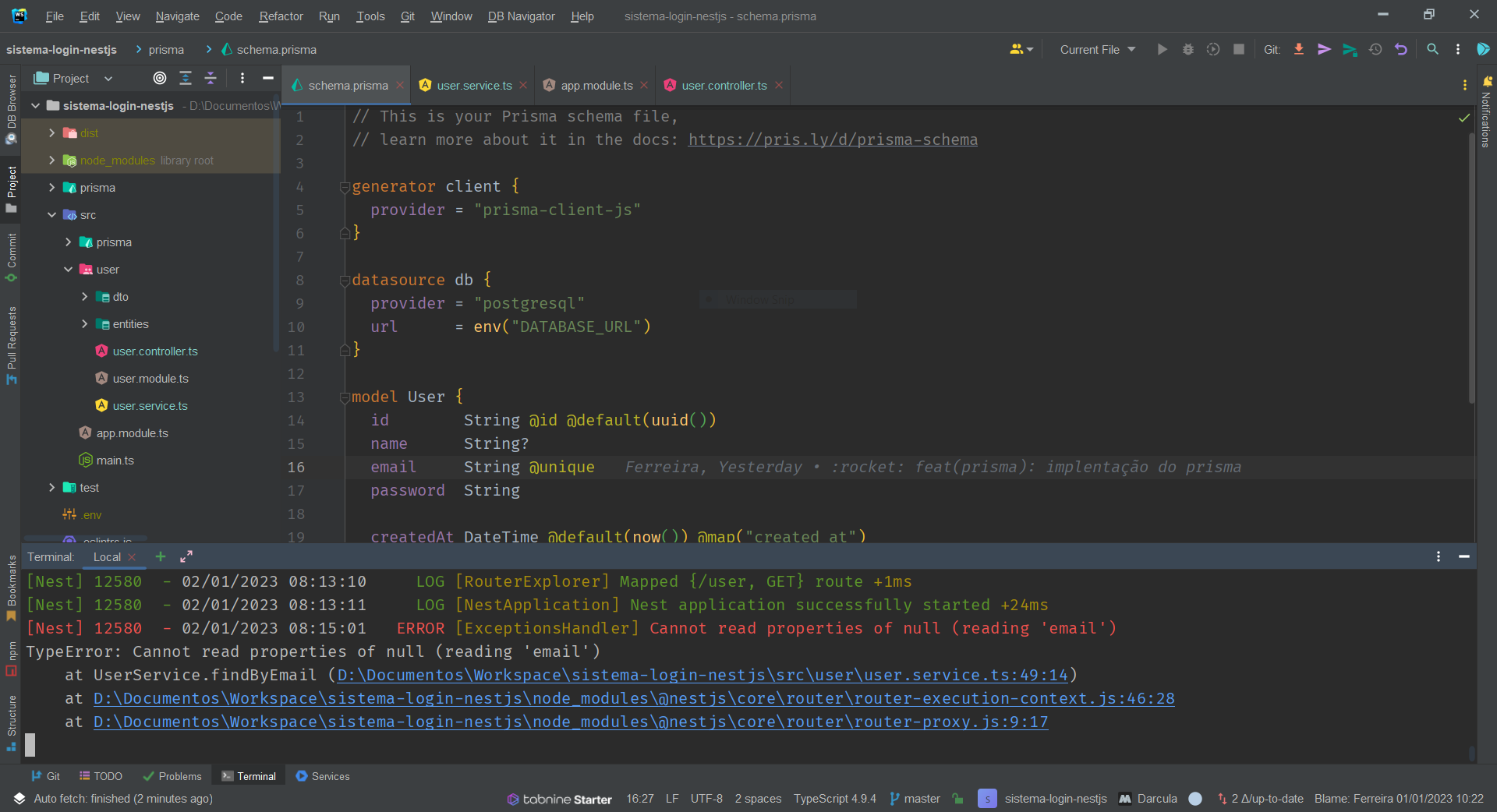Open the prisma-schema docs link
1497x812 pixels.
833,139
